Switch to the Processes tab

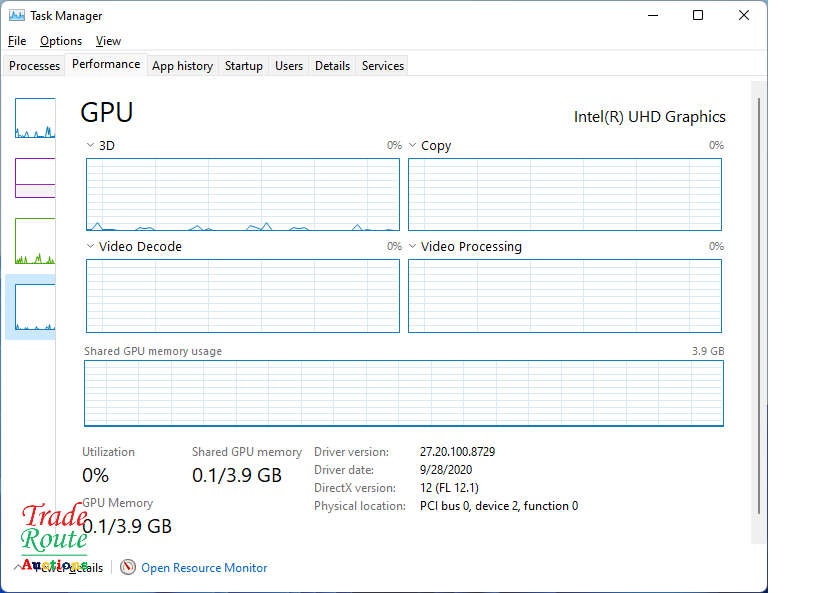tap(34, 65)
